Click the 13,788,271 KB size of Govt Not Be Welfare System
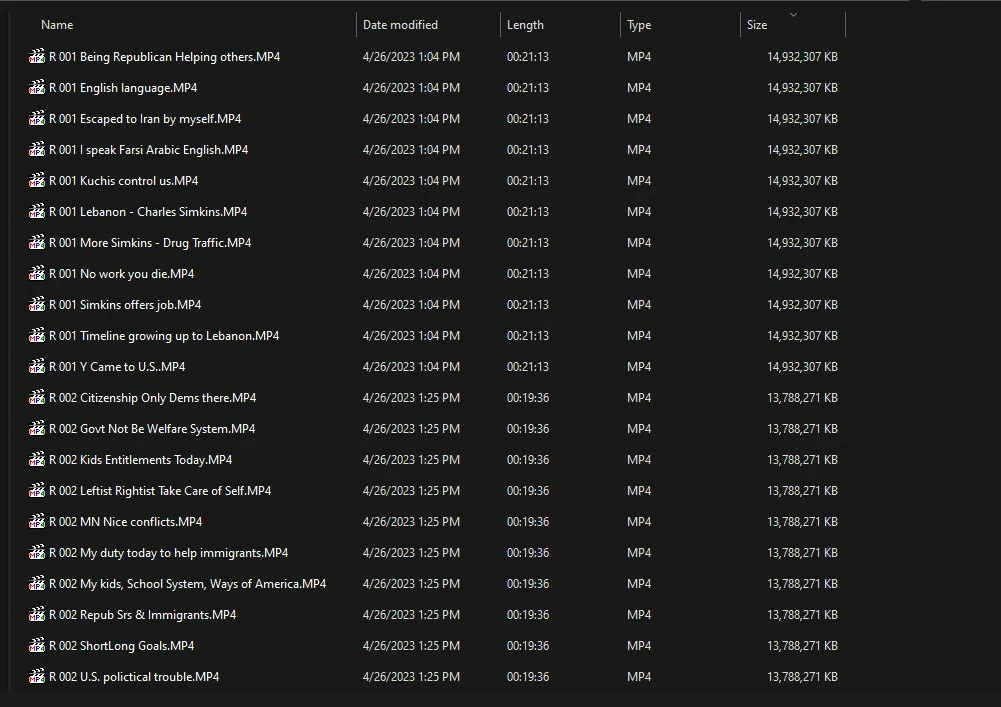The image size is (1001, 707). click(x=802, y=429)
